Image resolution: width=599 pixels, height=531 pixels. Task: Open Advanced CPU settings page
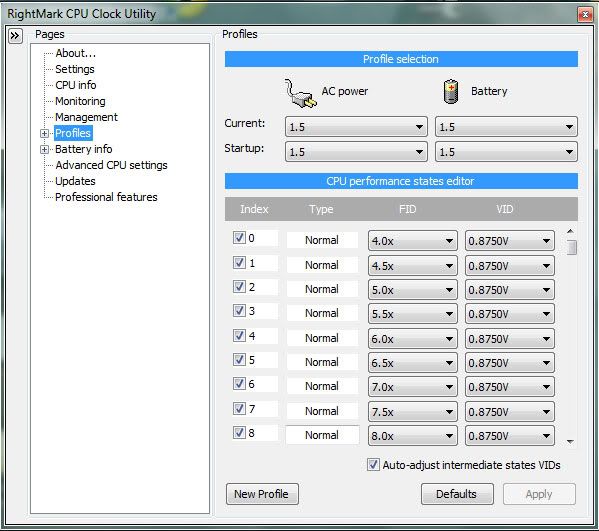pyautogui.click(x=111, y=165)
